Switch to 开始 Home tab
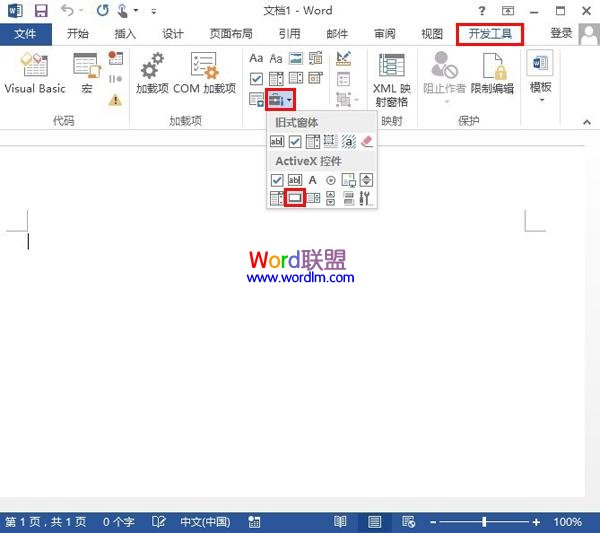 point(78,34)
